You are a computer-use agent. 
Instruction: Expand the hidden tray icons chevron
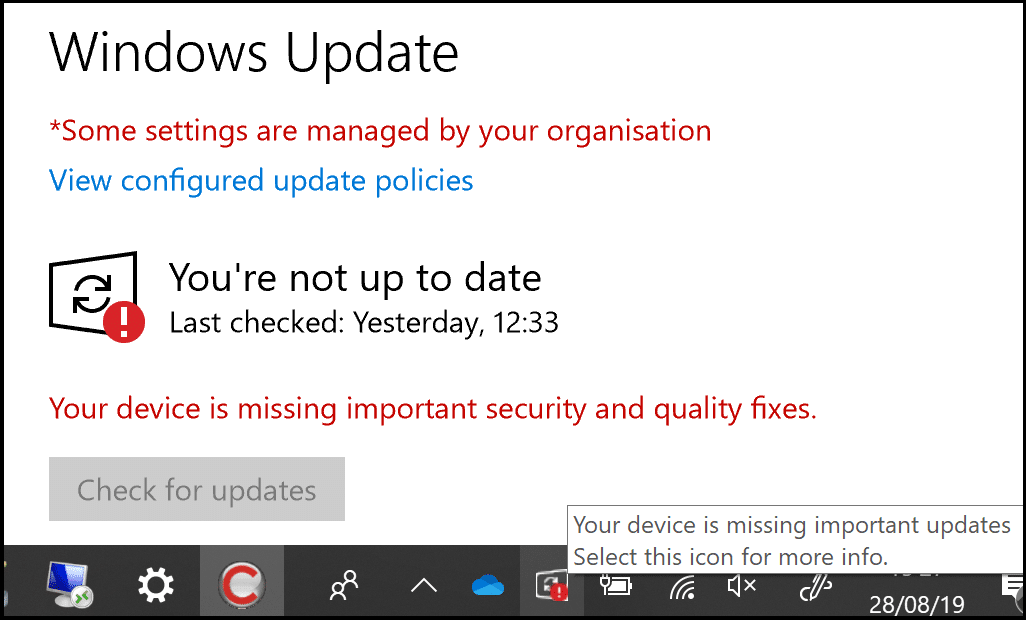(x=423, y=585)
